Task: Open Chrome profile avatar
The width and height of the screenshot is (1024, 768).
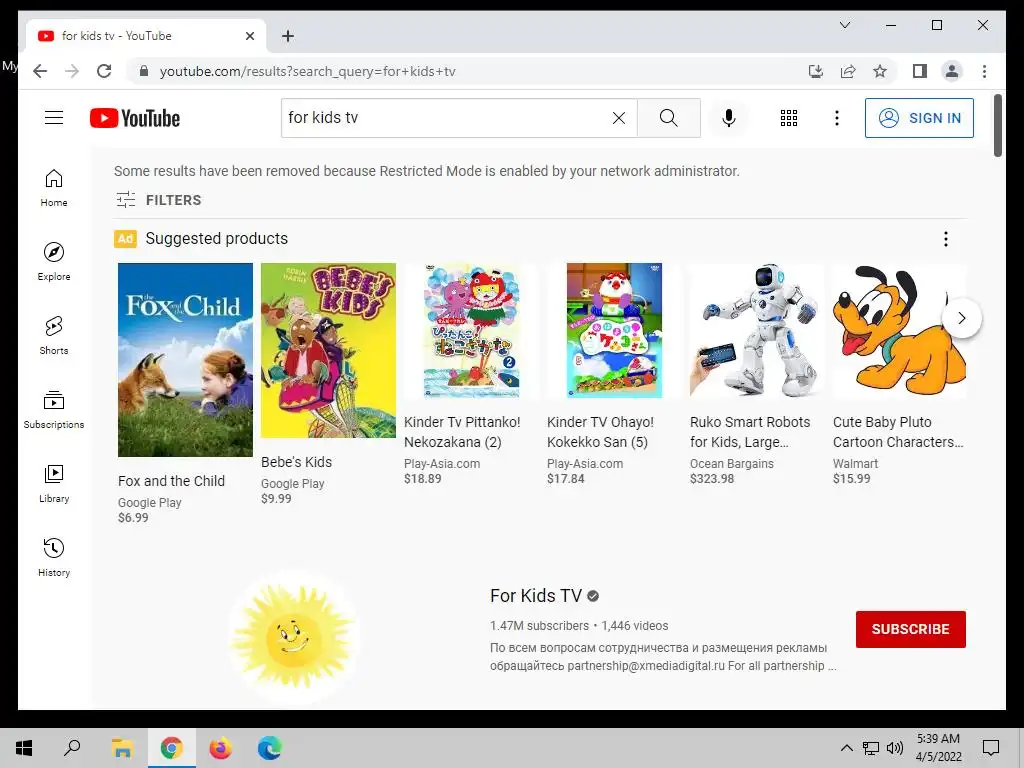Action: [952, 71]
